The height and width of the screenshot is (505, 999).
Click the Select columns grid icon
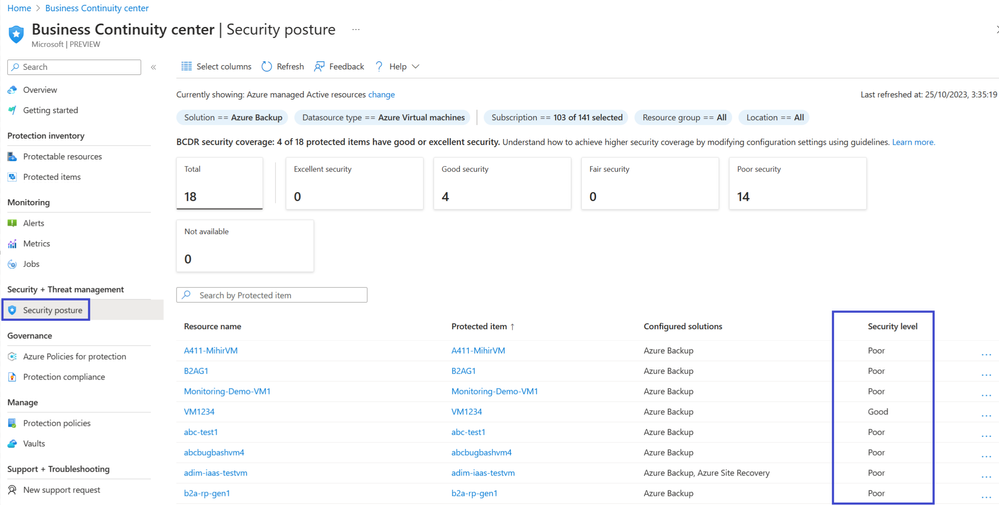tap(187, 66)
